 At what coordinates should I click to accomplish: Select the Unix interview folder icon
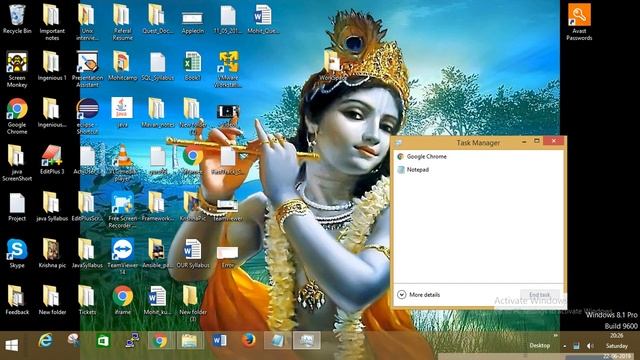[x=87, y=22]
